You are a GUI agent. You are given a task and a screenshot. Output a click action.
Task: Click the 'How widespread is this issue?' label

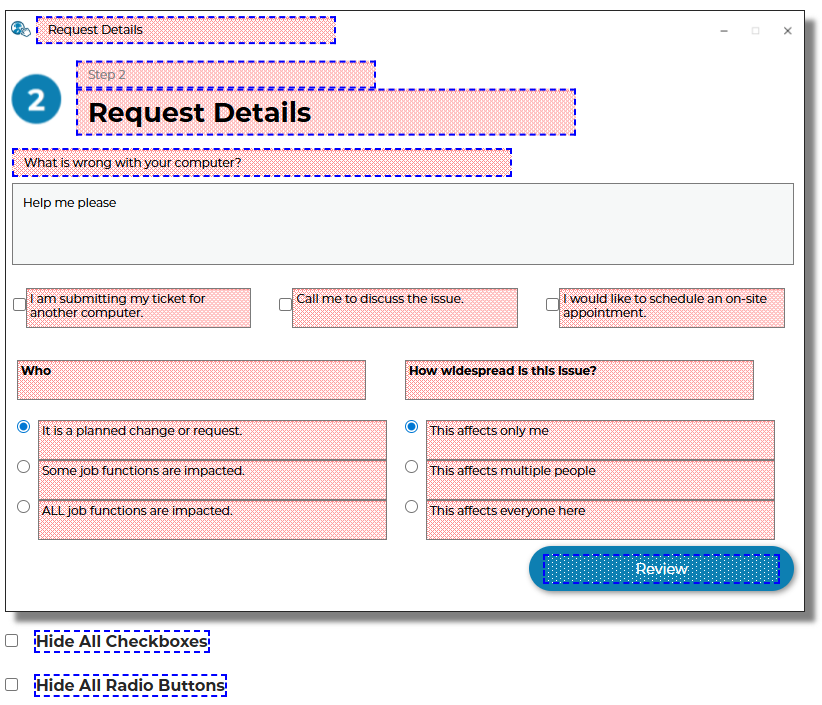click(x=503, y=371)
